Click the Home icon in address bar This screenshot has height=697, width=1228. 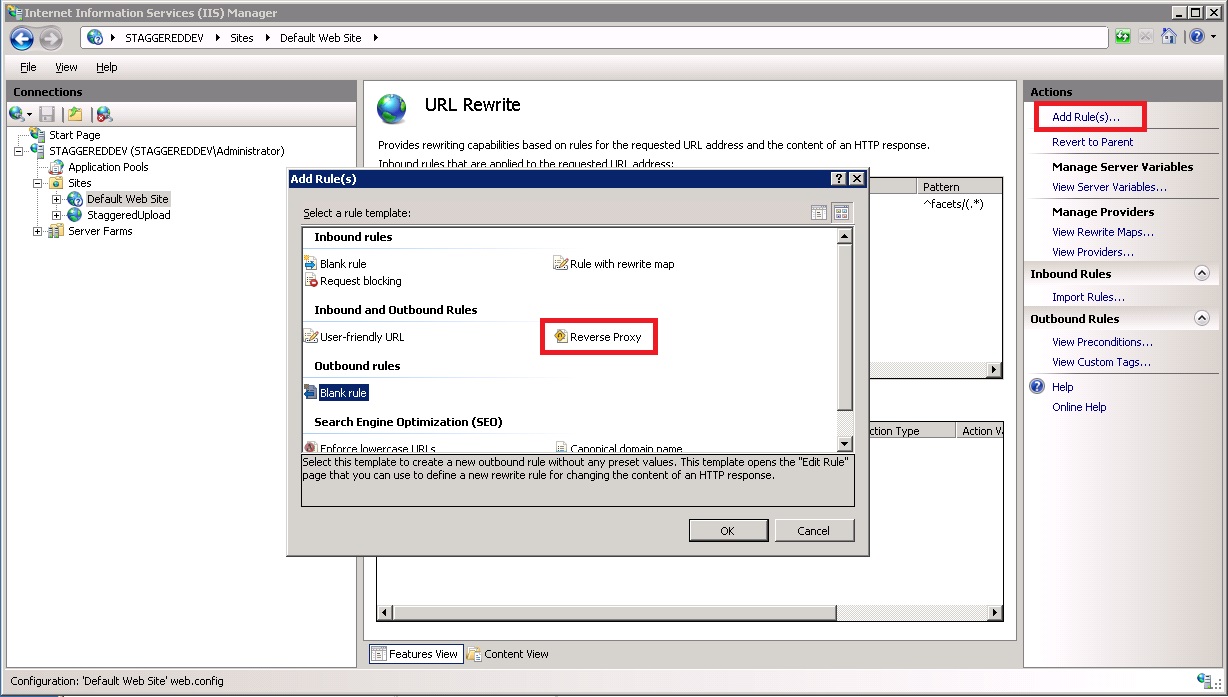(x=1168, y=37)
